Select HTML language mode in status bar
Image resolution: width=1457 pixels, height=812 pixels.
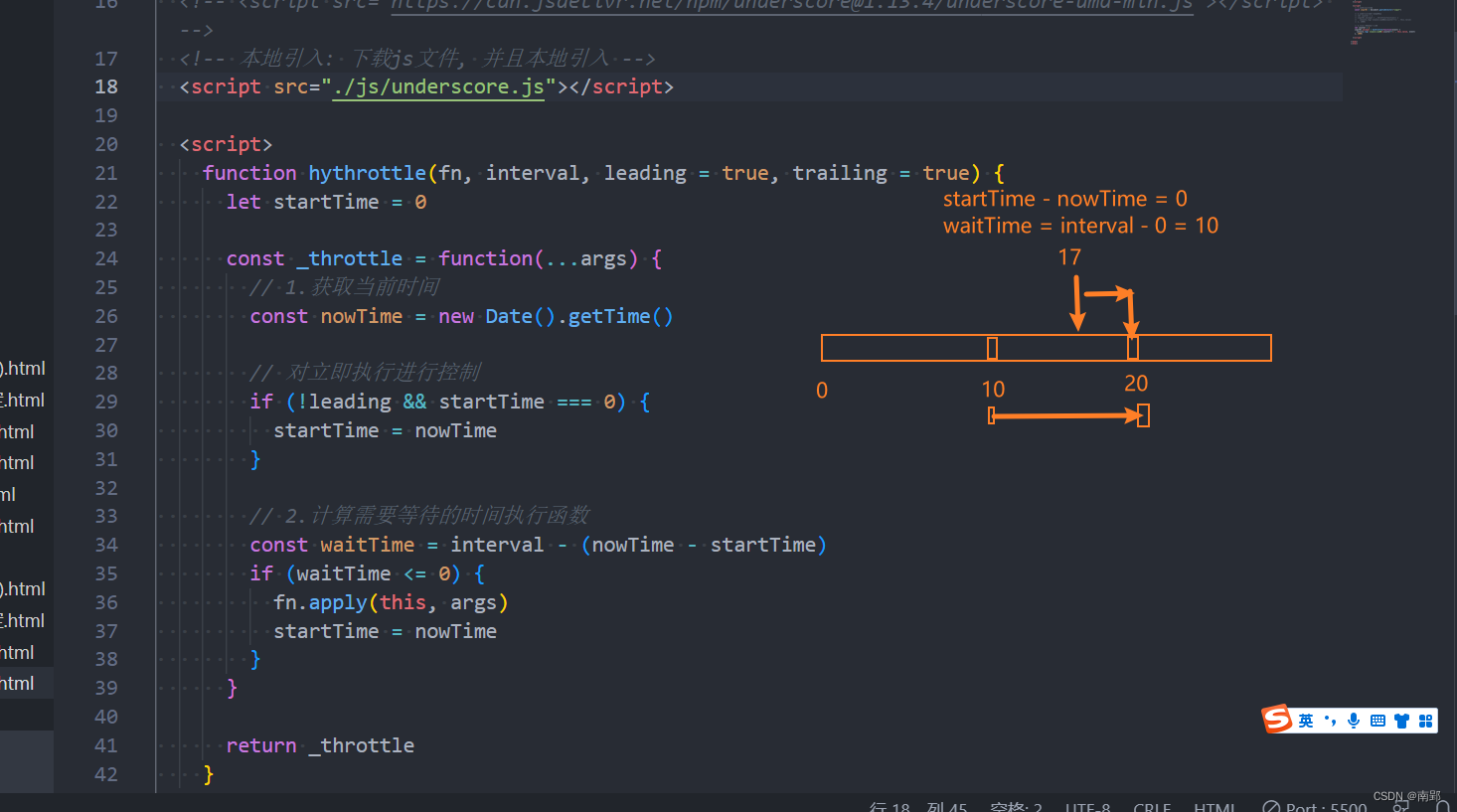click(x=1214, y=806)
